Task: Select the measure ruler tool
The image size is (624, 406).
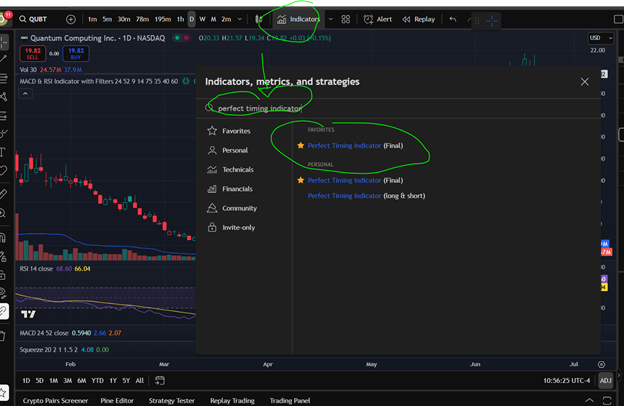Action: tap(3, 194)
